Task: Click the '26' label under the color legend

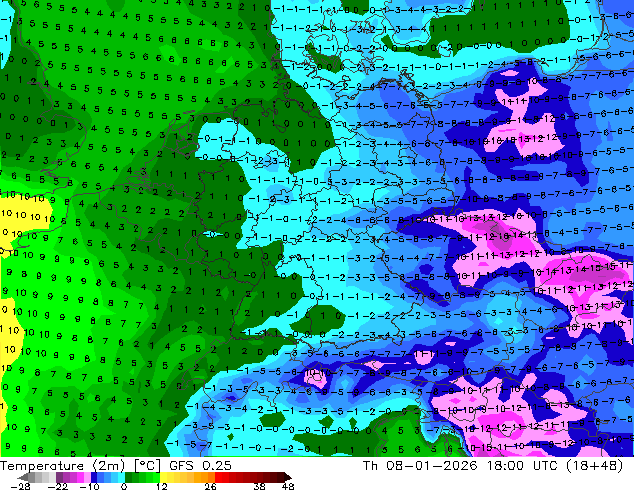Action: (210, 486)
